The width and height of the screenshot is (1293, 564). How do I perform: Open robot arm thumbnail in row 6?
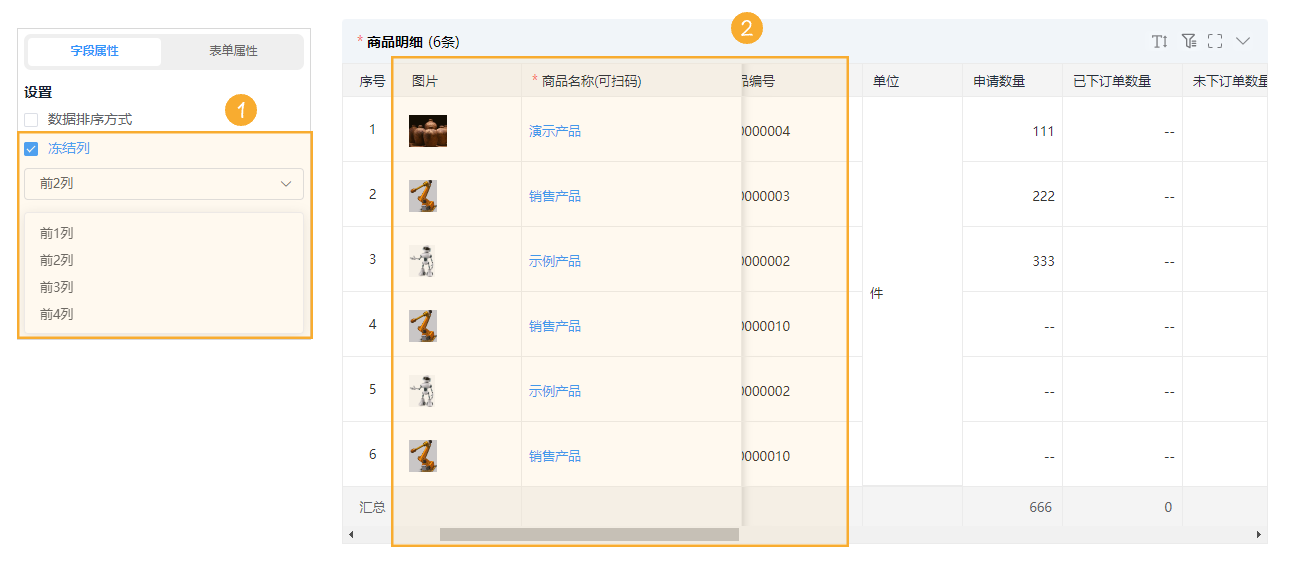[423, 456]
